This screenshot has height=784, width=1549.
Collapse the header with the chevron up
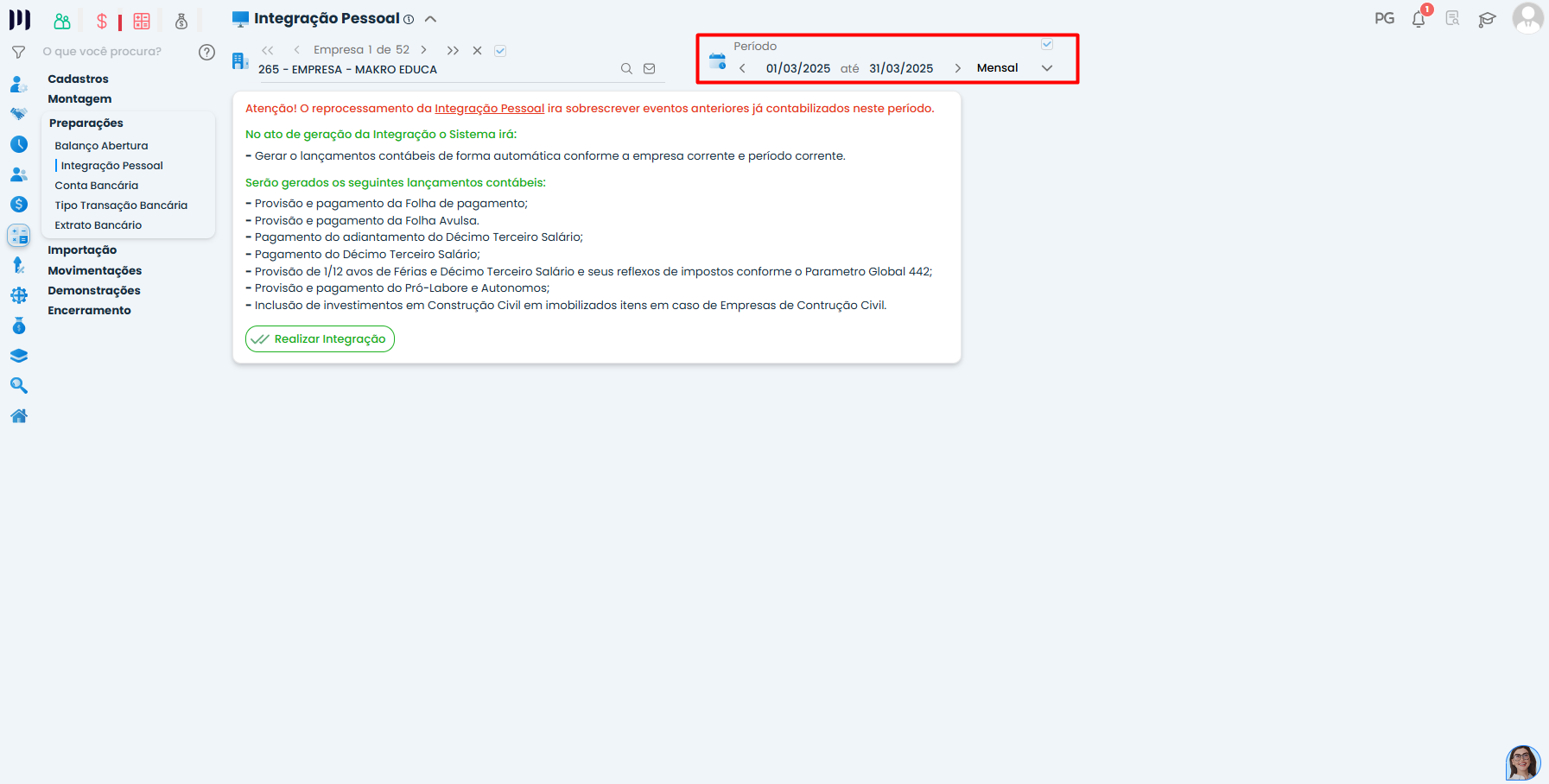coord(430,19)
